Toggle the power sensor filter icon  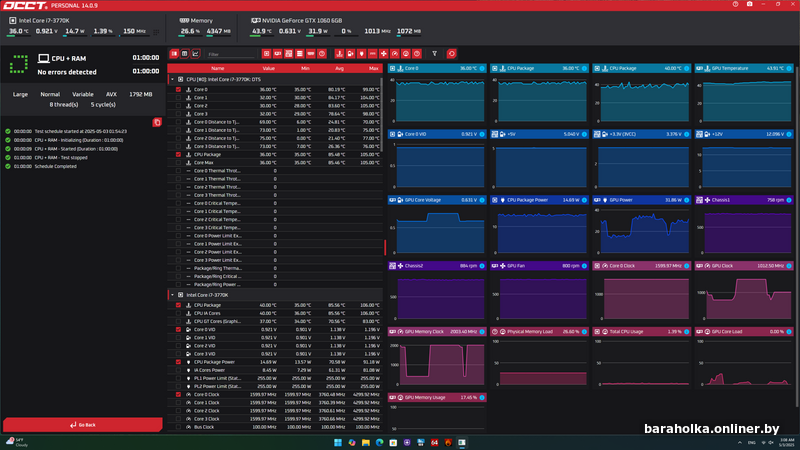point(362,54)
